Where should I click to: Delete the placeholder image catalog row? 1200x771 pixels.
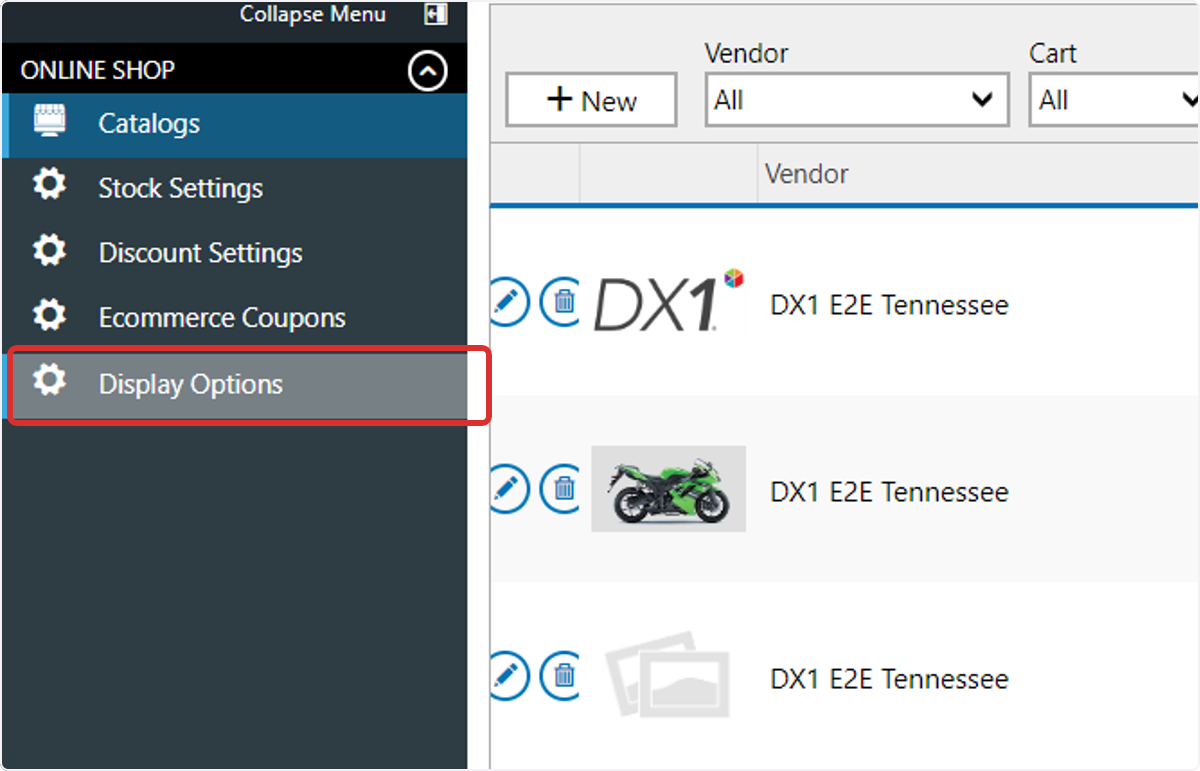point(560,675)
